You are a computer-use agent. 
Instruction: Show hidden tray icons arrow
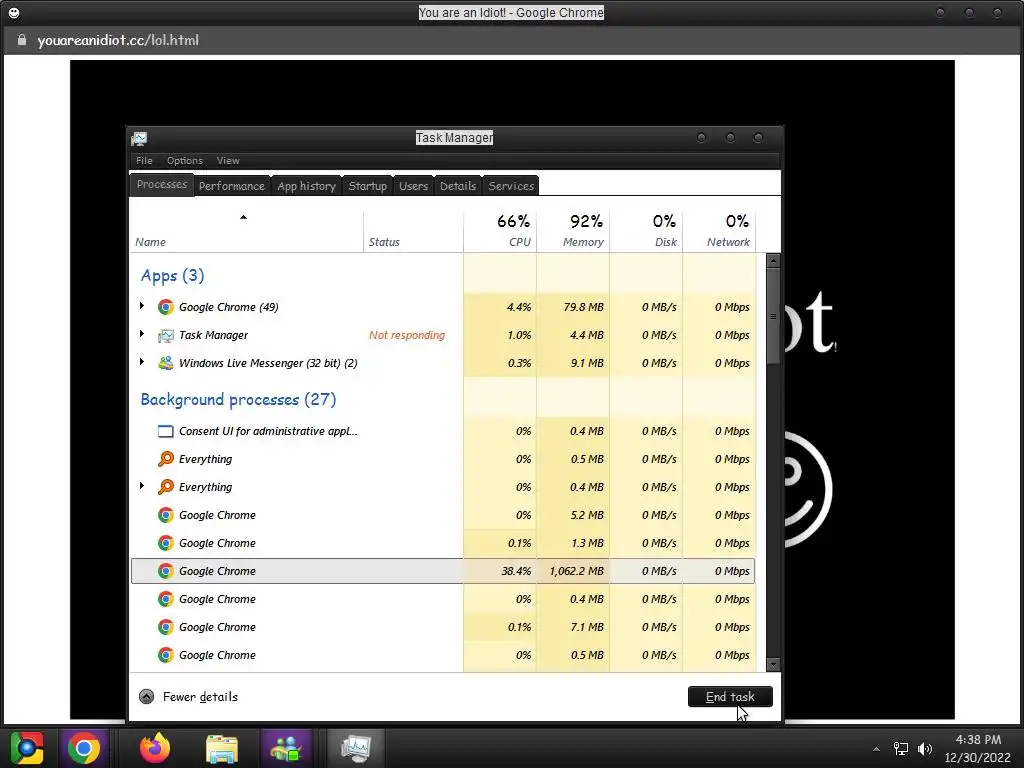876,749
